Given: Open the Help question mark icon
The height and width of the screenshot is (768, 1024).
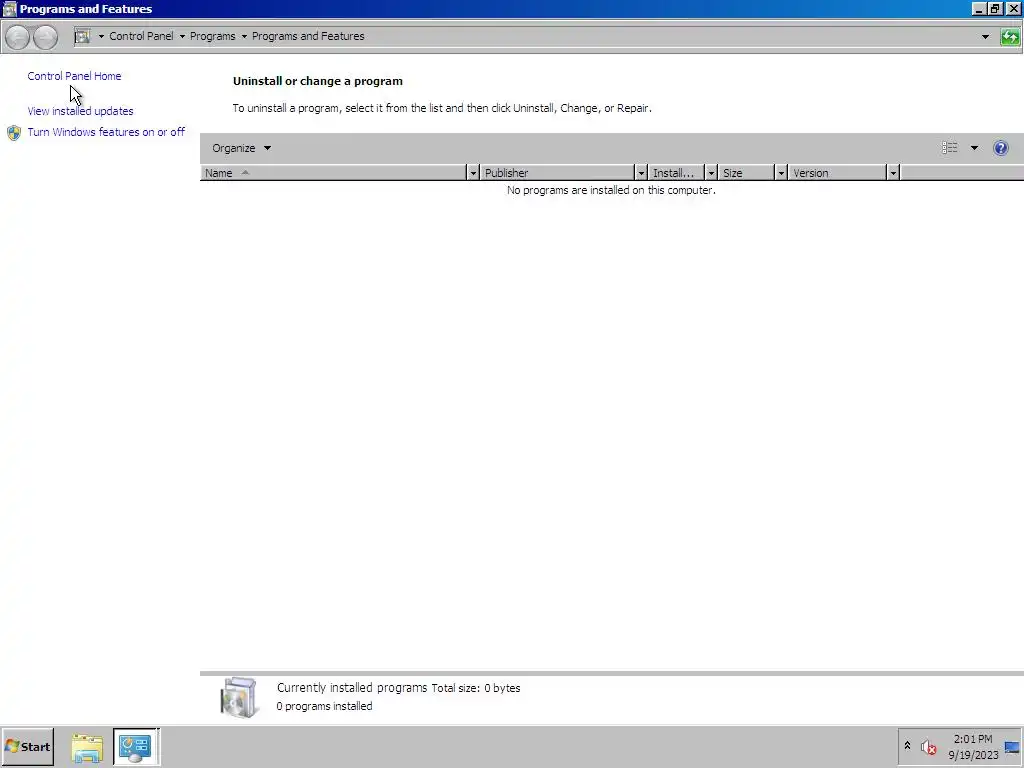Looking at the screenshot, I should pos(1000,148).
